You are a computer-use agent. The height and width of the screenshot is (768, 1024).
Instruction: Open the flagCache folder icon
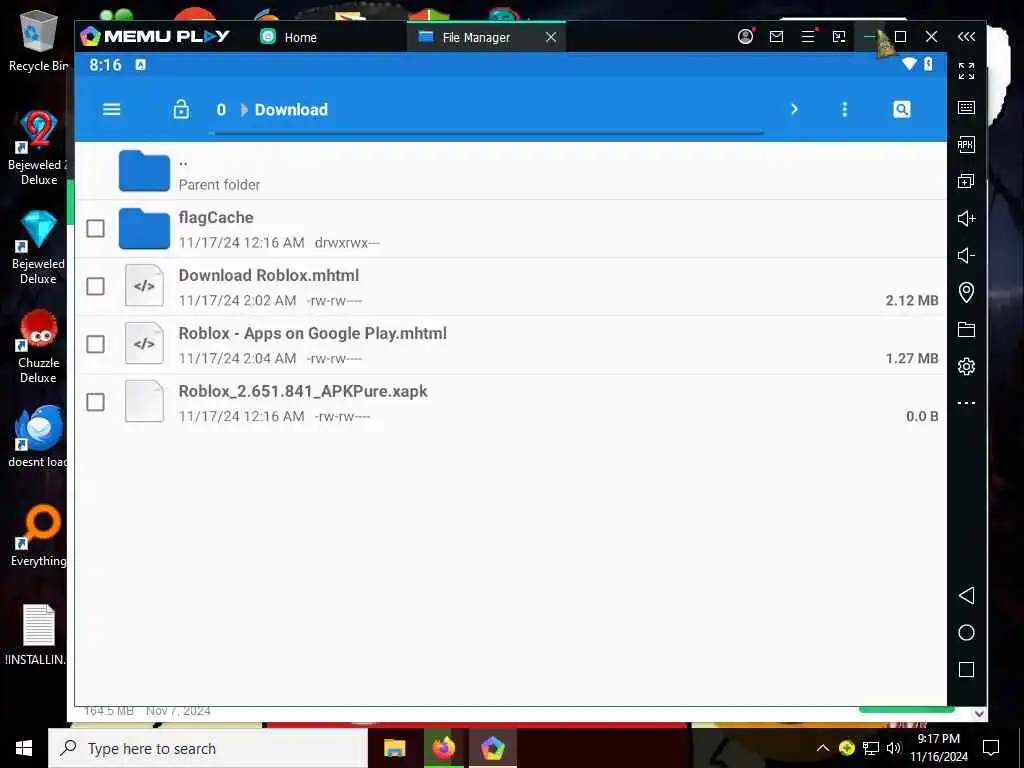coord(144,229)
